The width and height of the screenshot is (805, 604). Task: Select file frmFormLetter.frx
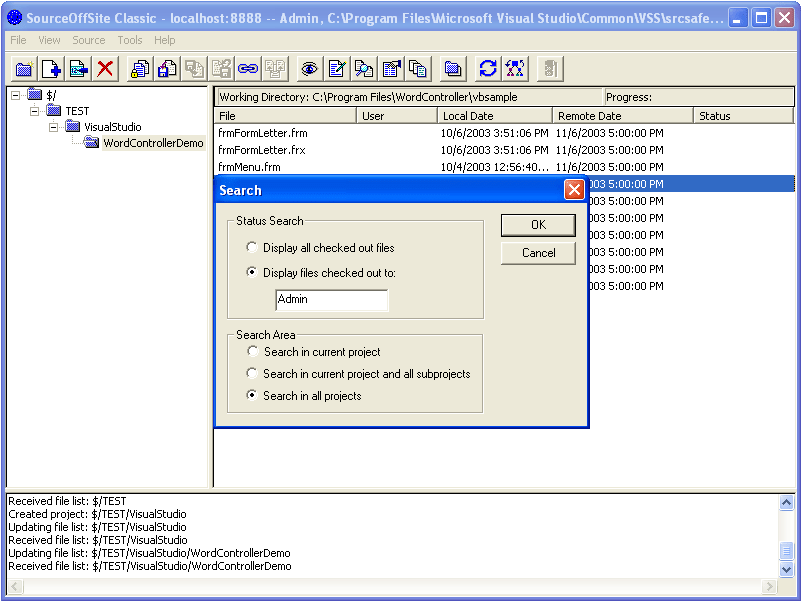(x=262, y=150)
